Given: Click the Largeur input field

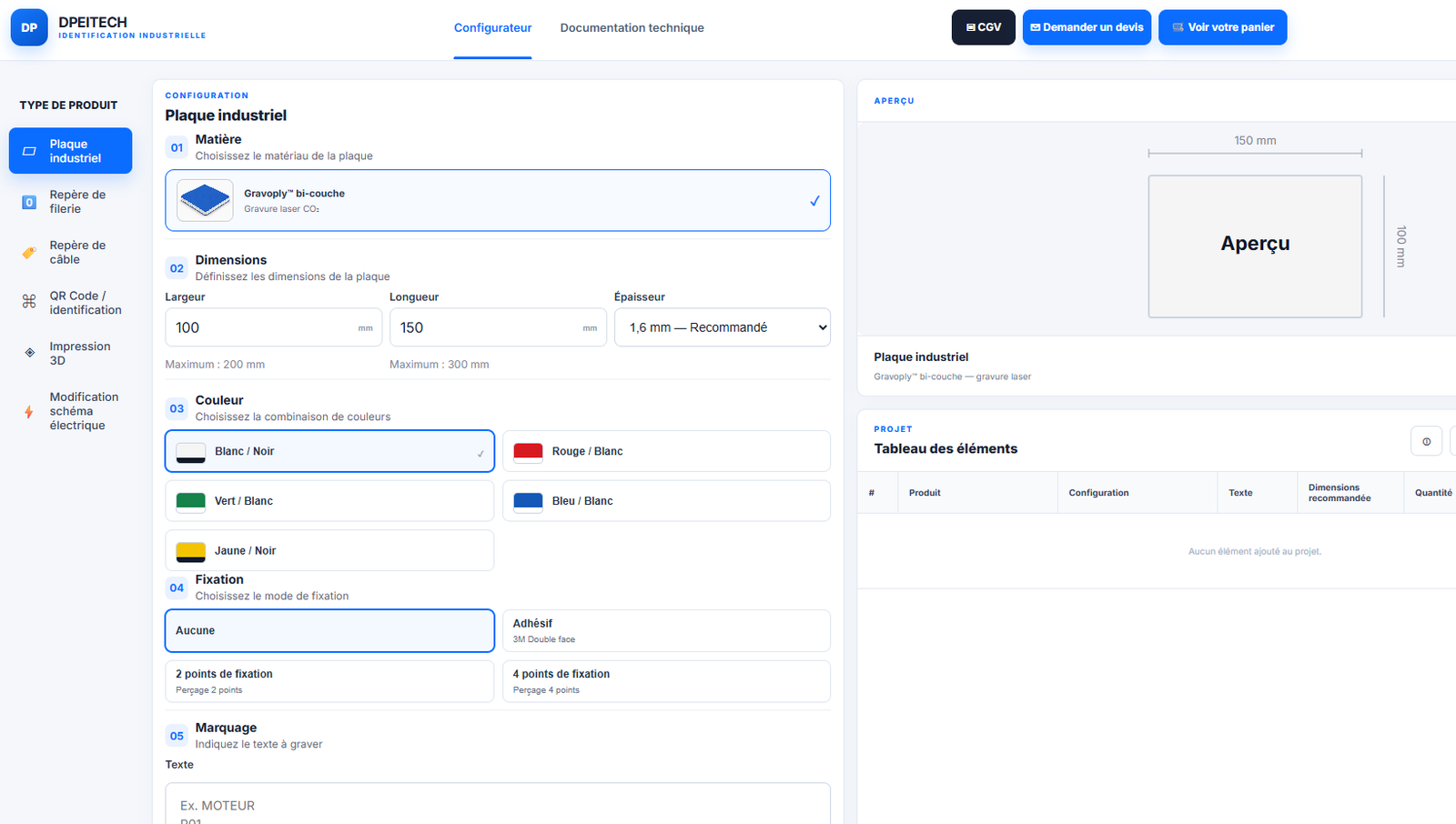Looking at the screenshot, I should tap(273, 327).
